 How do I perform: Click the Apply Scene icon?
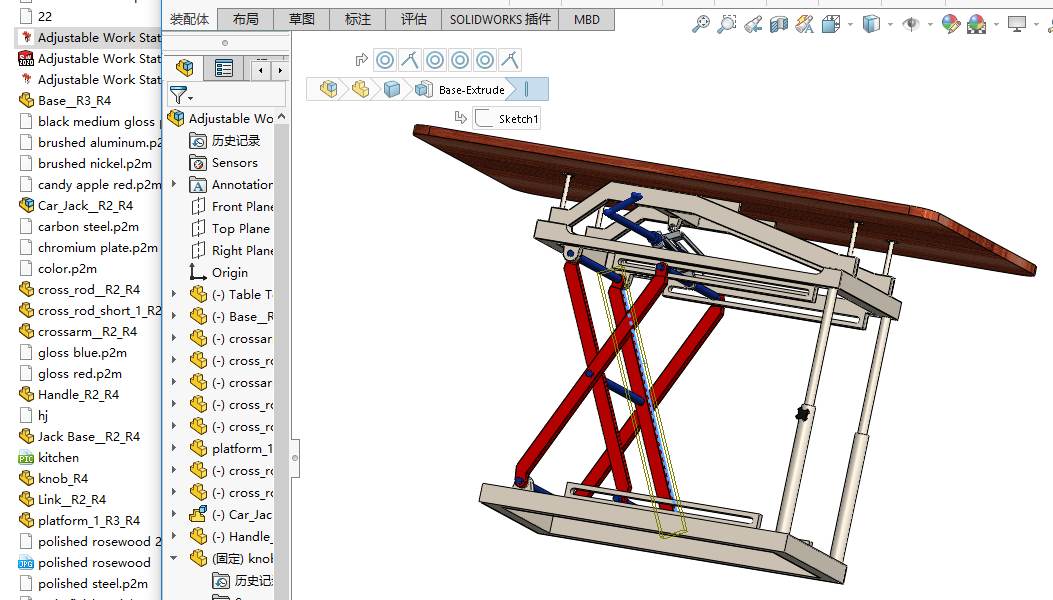976,24
